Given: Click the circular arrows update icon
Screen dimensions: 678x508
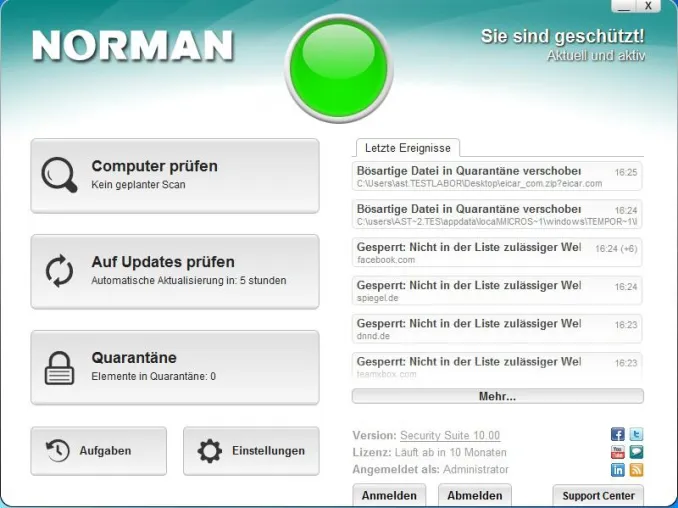Looking at the screenshot, I should click(59, 271).
